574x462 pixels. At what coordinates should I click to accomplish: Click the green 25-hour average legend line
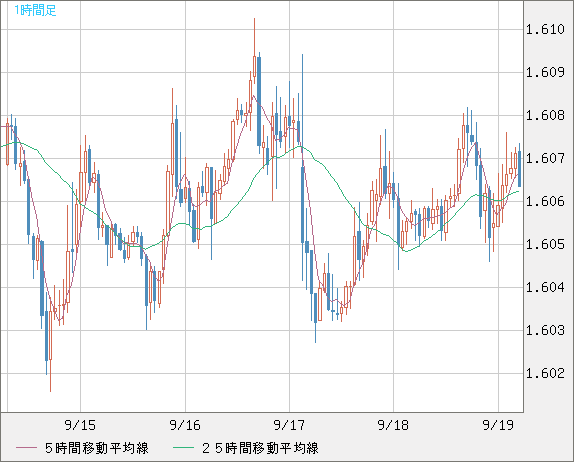[x=183, y=448]
